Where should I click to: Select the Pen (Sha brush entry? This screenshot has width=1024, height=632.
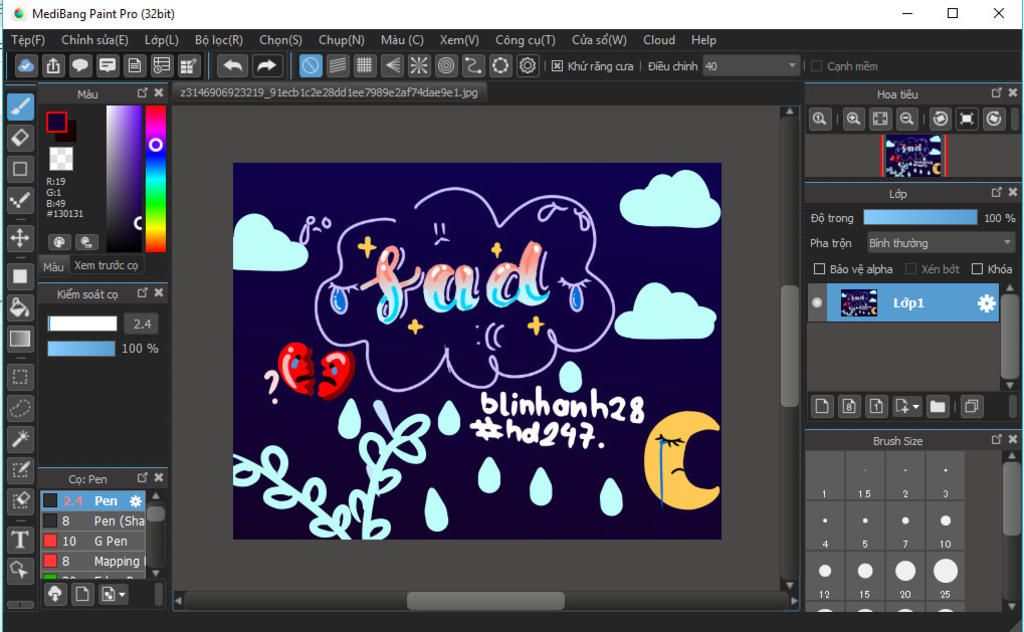93,520
